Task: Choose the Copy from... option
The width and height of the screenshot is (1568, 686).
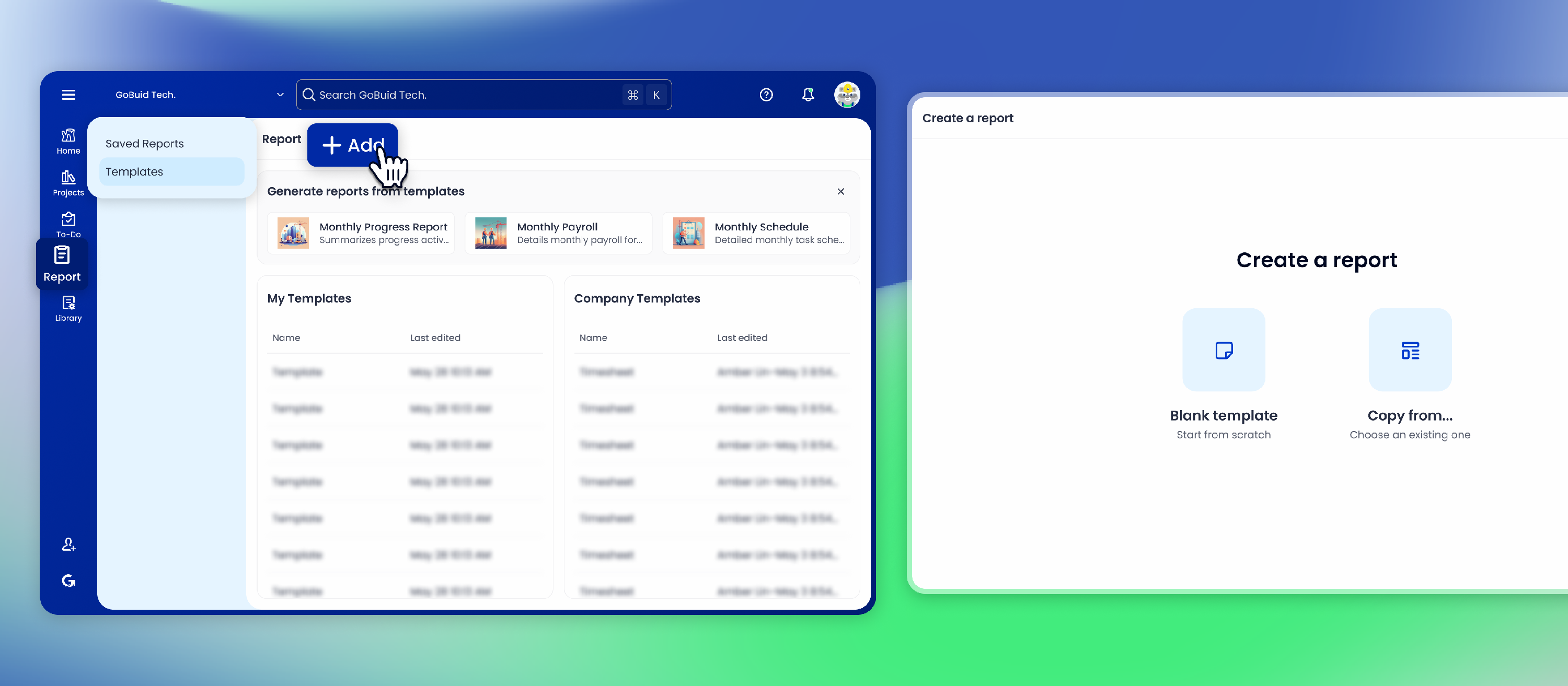Action: 1410,374
